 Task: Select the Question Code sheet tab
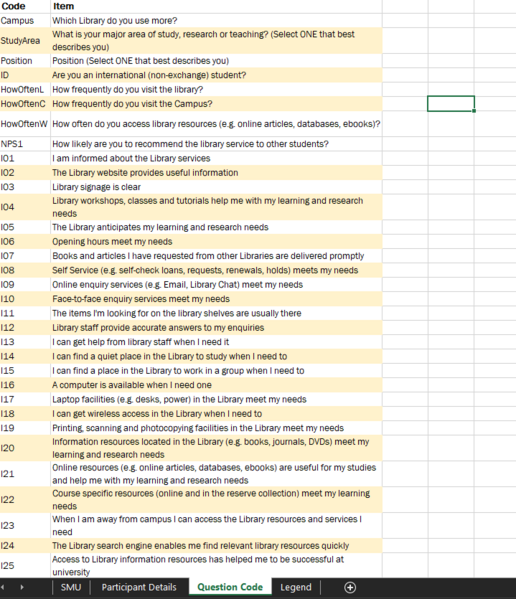230,587
